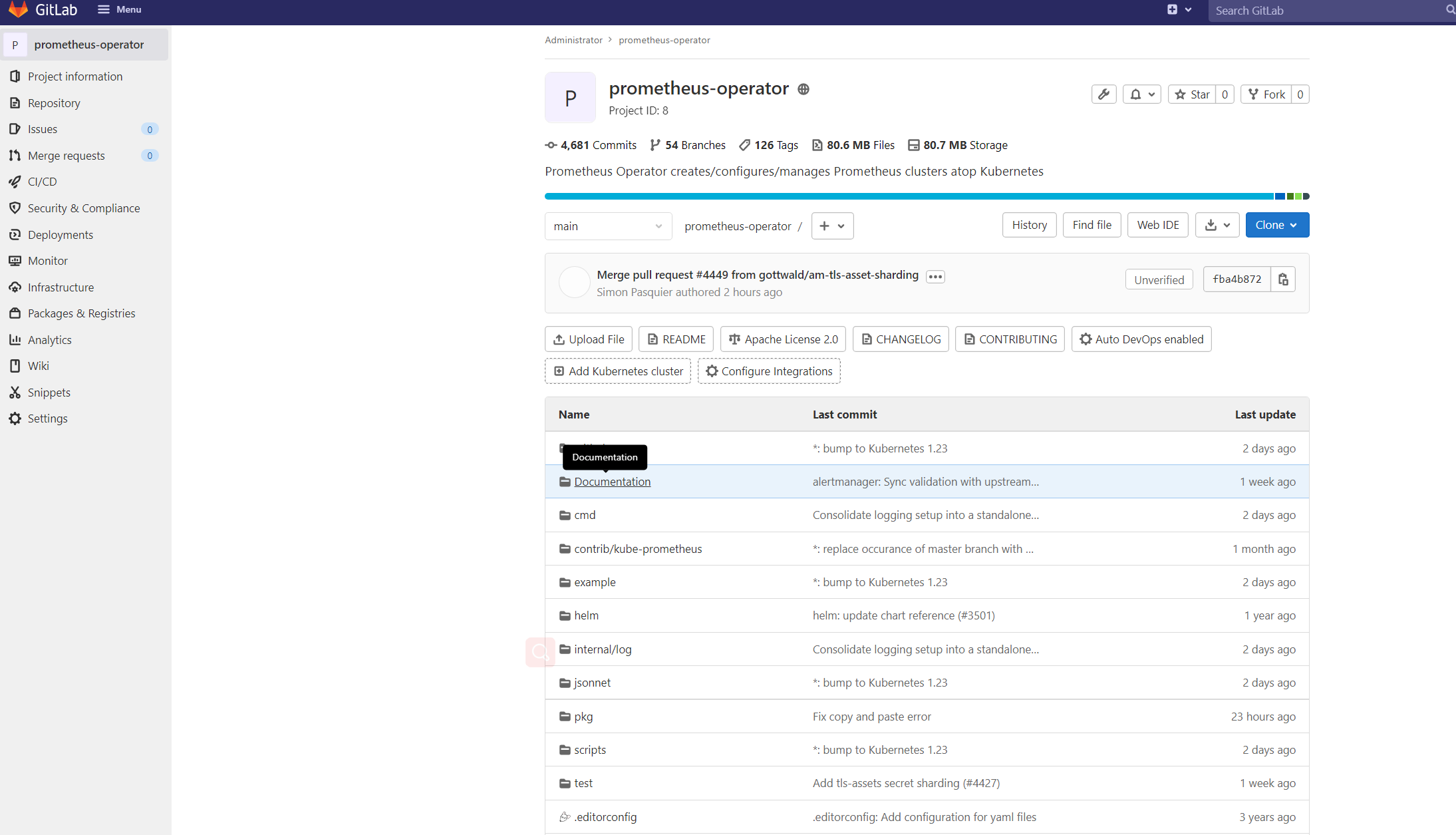Open Packages & Registries icon

point(15,313)
